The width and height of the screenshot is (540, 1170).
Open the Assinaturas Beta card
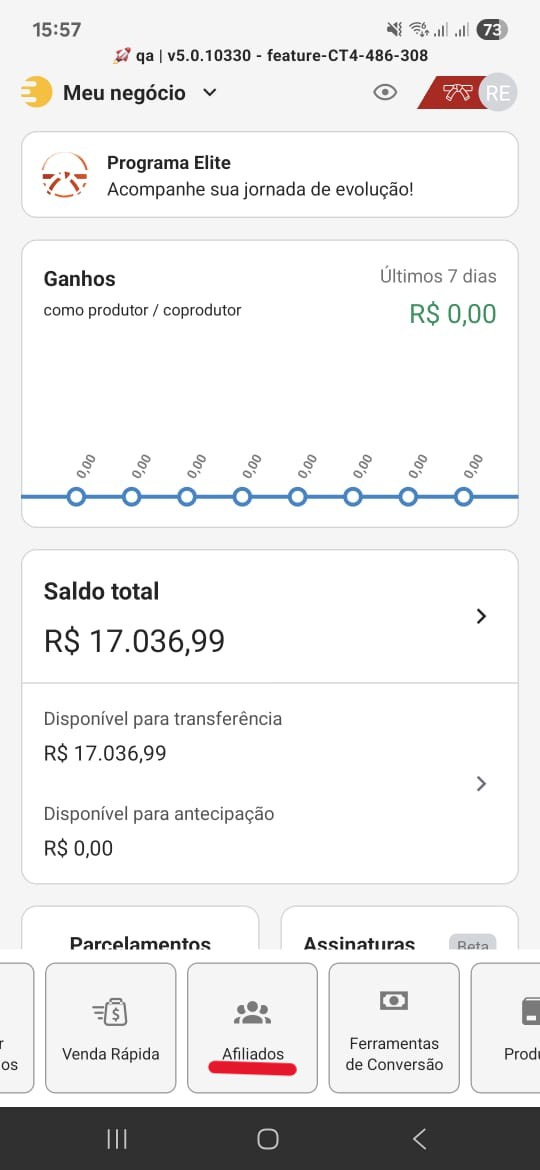pyautogui.click(x=400, y=927)
